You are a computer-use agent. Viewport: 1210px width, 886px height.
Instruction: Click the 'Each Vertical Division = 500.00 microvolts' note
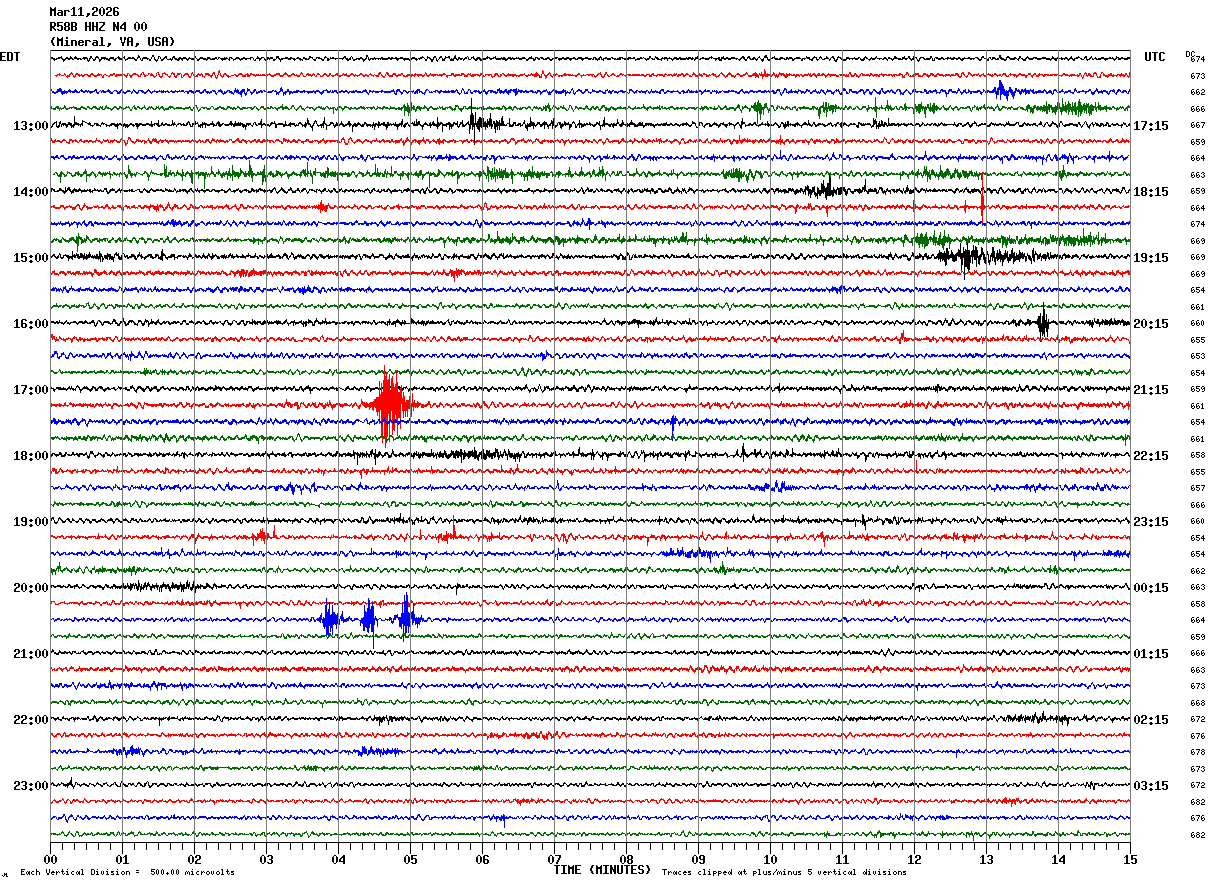(127, 873)
